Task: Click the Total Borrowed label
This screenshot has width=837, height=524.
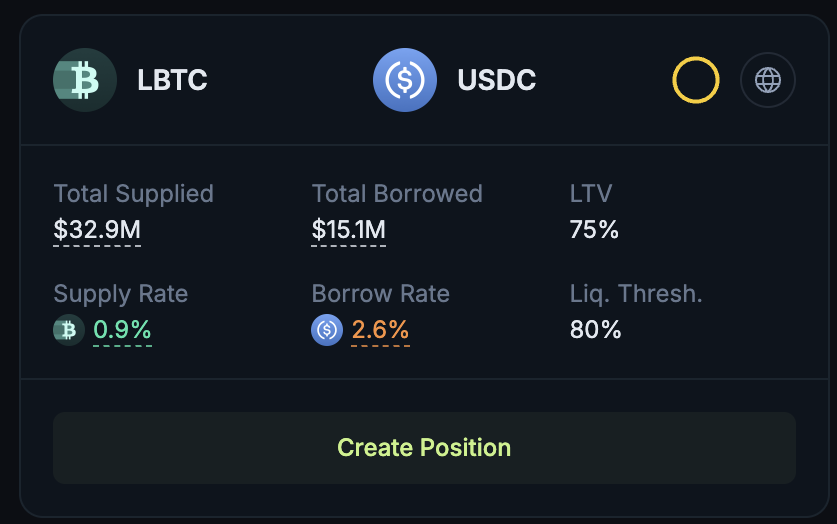Action: click(x=397, y=194)
